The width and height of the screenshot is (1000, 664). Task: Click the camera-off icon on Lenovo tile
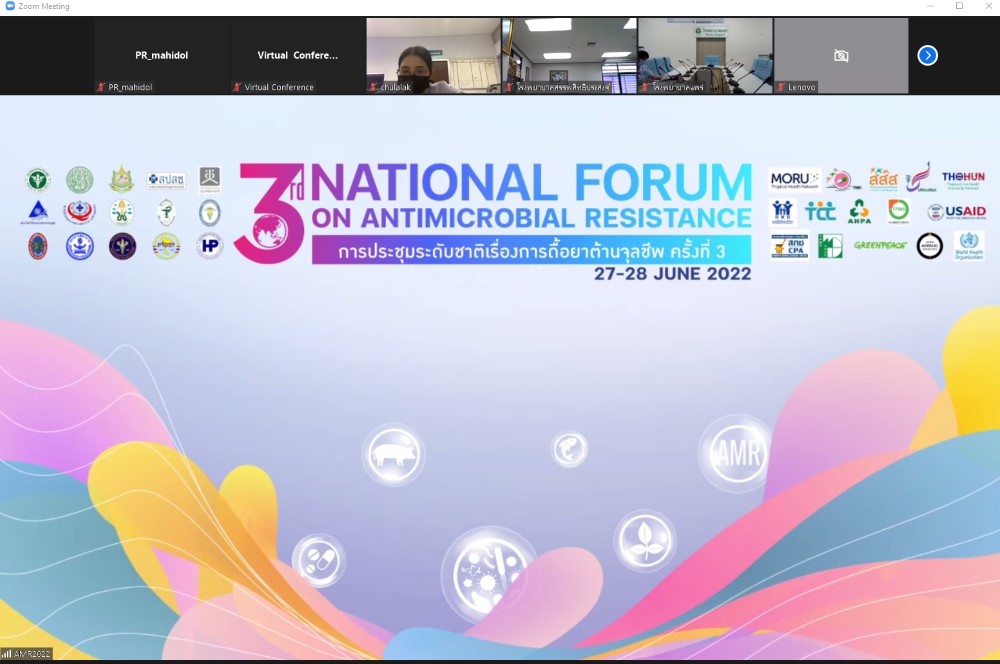[841, 56]
